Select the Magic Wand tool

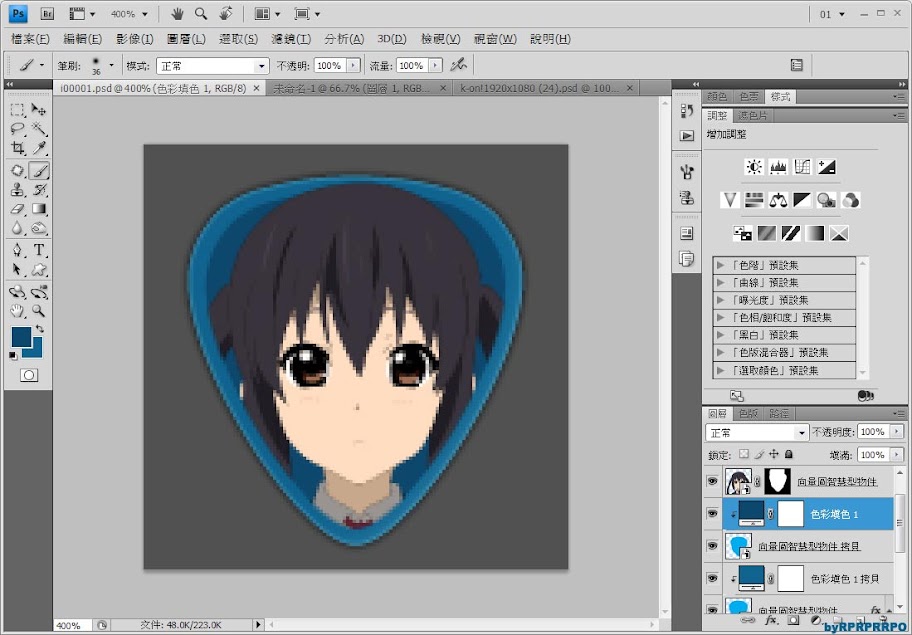[x=39, y=129]
